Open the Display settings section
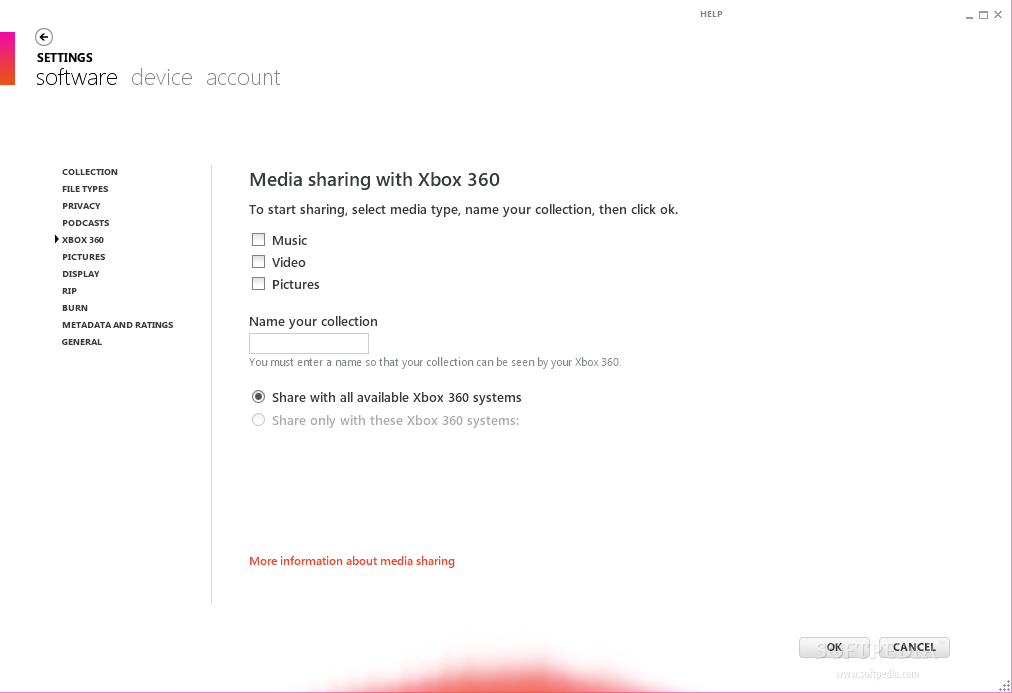The width and height of the screenshot is (1012, 693). (81, 274)
